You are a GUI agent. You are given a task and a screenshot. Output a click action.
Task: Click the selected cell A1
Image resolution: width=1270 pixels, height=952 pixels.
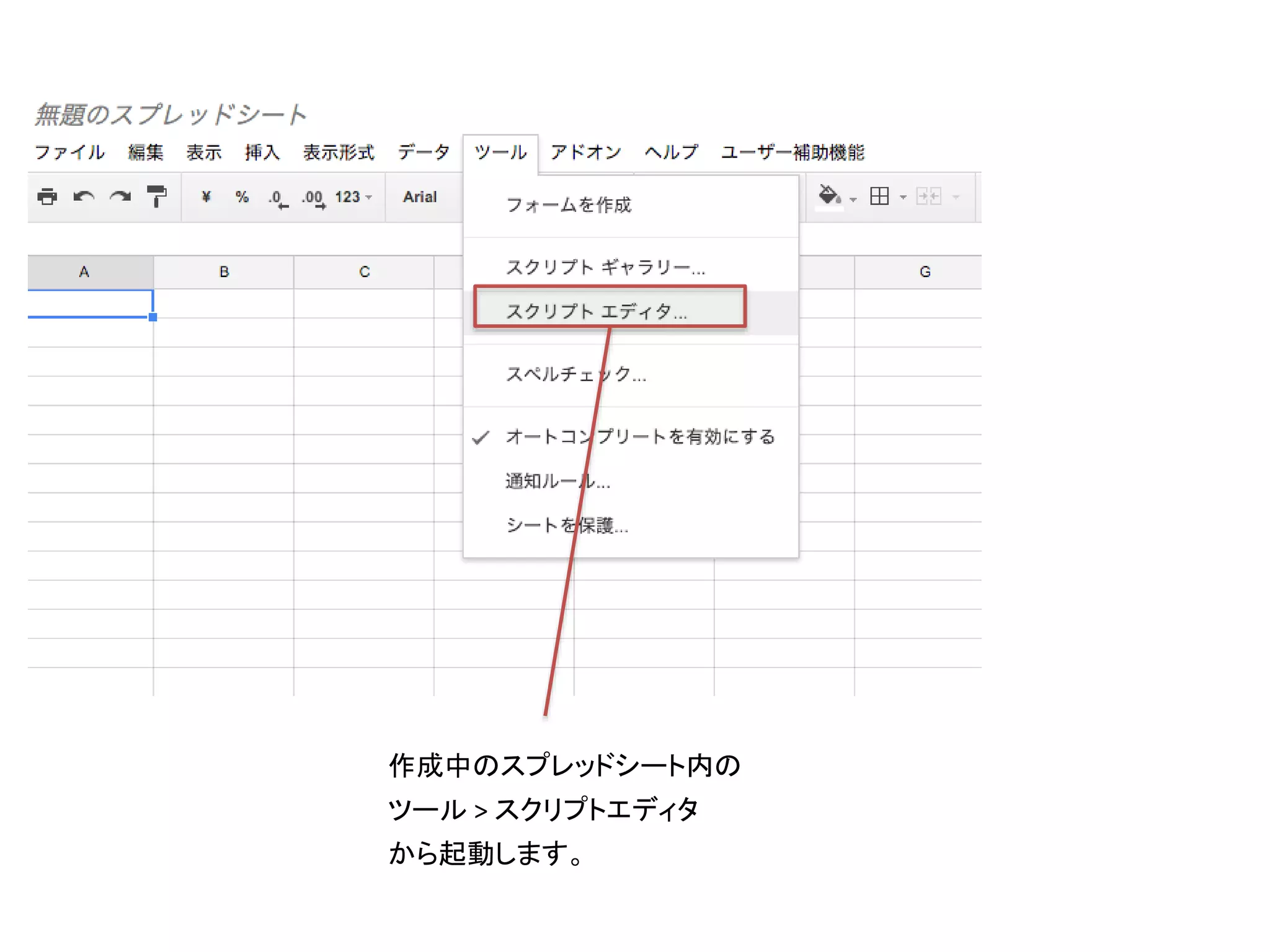tap(90, 304)
